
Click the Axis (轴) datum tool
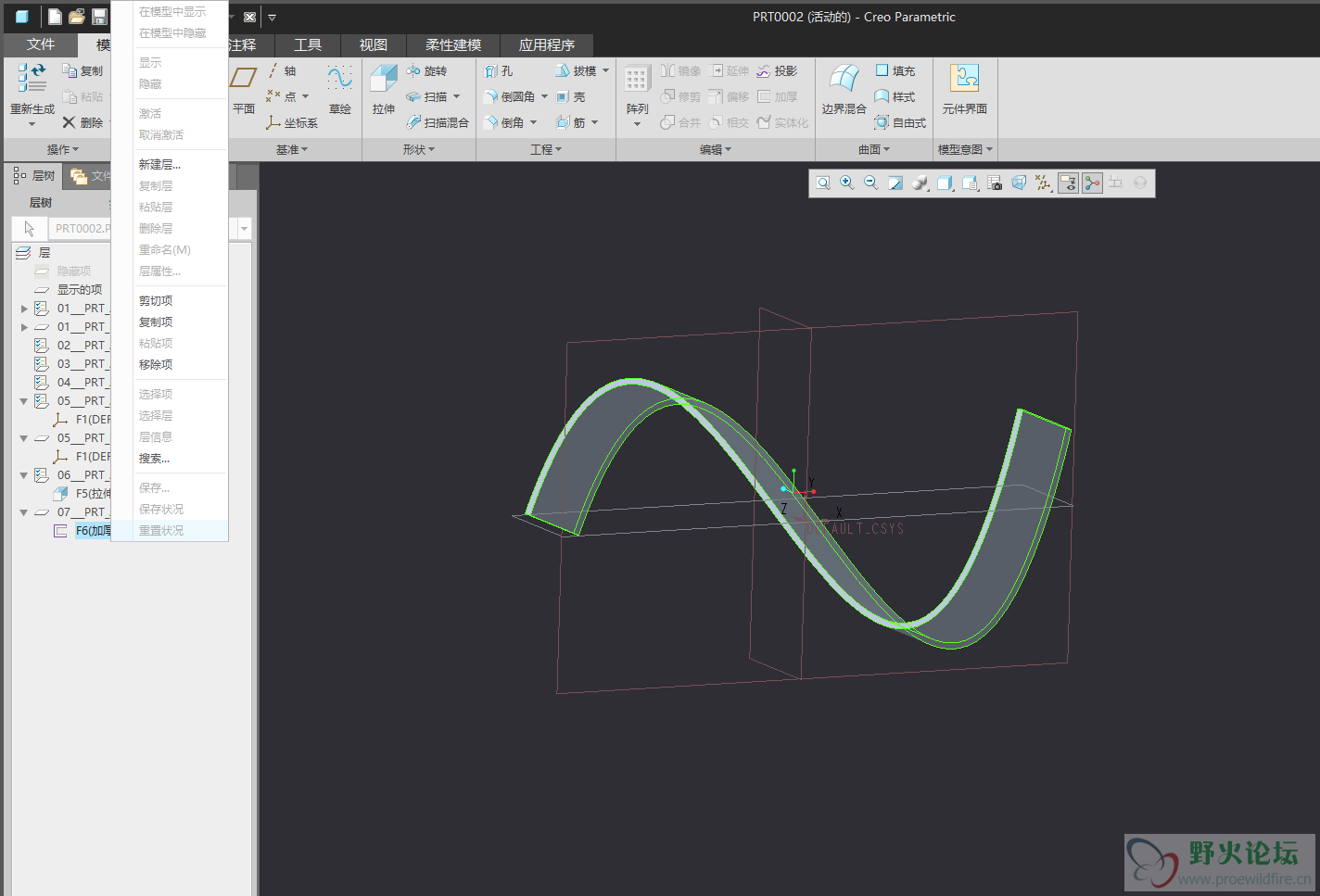(x=282, y=70)
